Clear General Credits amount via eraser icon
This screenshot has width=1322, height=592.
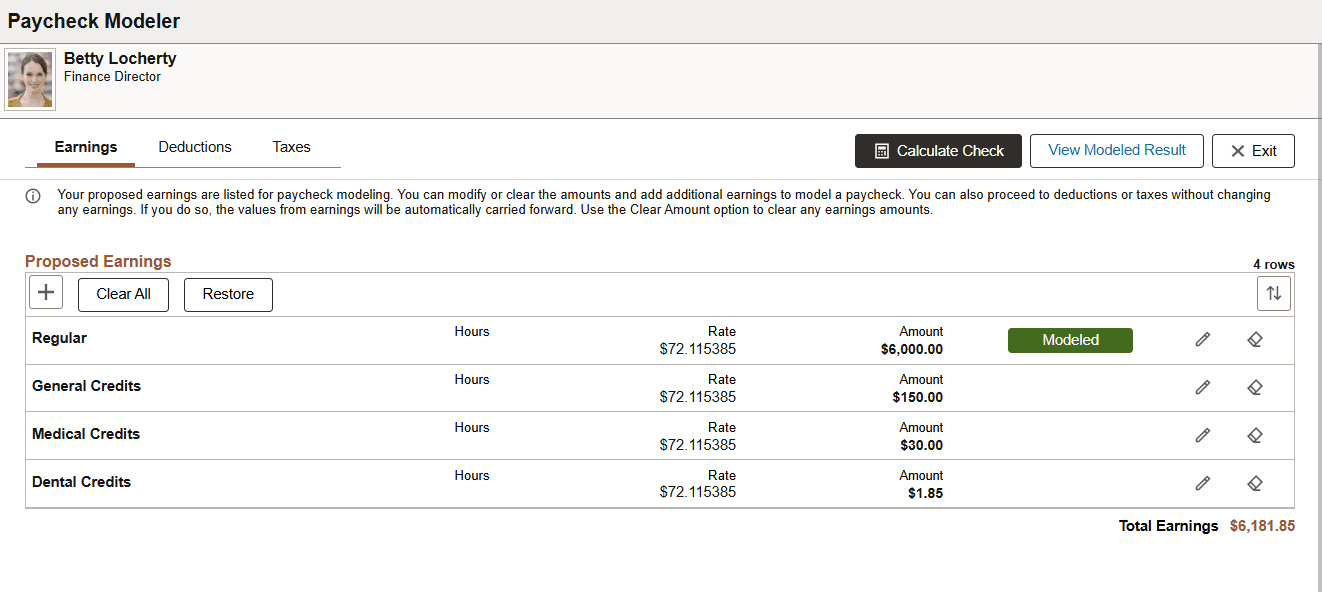point(1255,387)
